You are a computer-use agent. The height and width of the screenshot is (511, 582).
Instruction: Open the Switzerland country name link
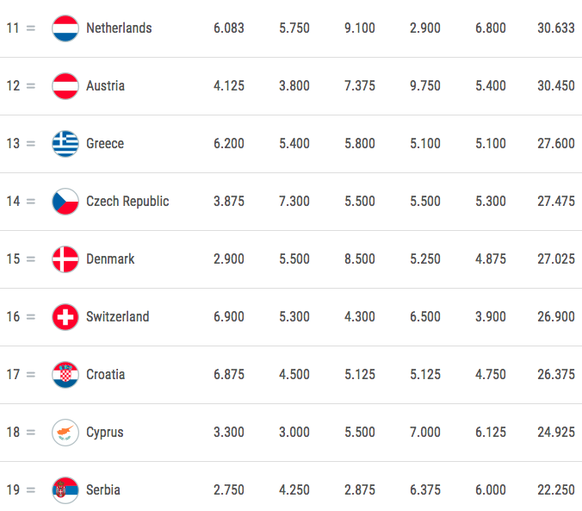point(118,317)
